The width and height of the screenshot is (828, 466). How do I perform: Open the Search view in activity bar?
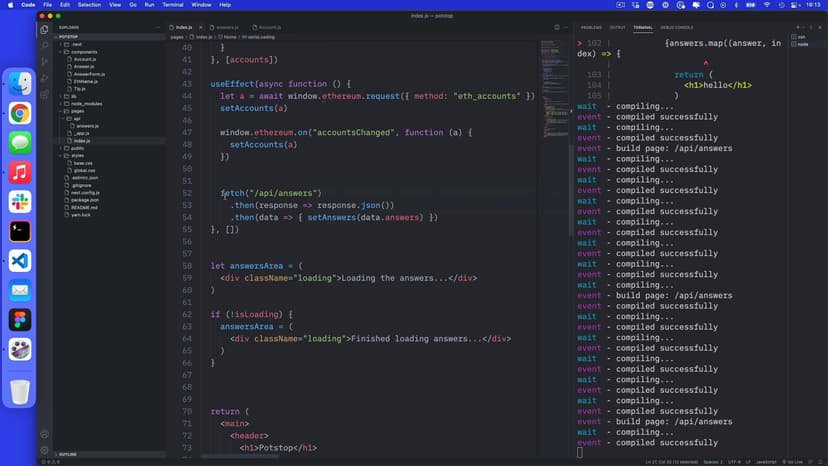44,45
